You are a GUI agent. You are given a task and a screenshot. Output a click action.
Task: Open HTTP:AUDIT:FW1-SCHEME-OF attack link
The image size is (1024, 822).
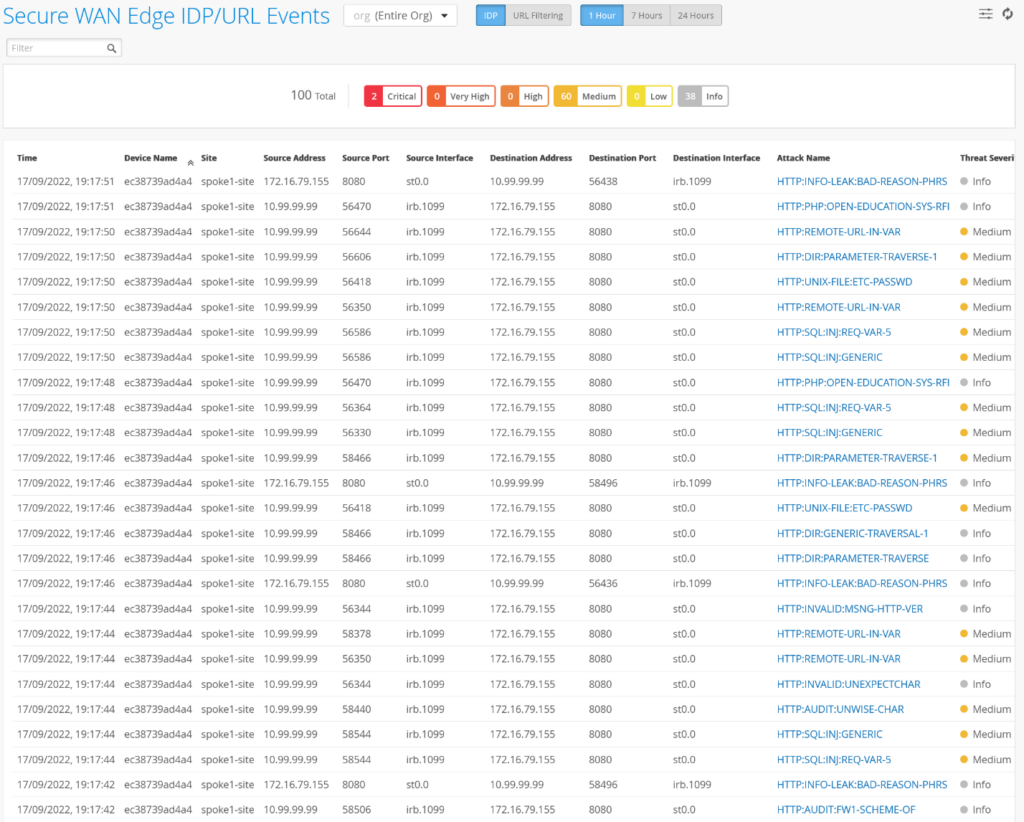click(846, 810)
